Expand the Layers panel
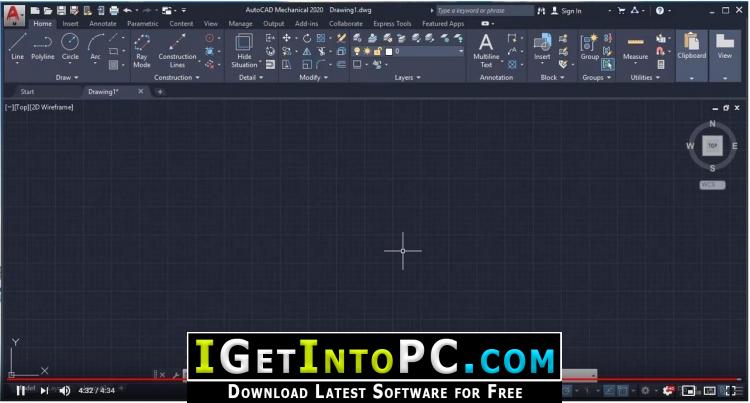 click(x=408, y=77)
